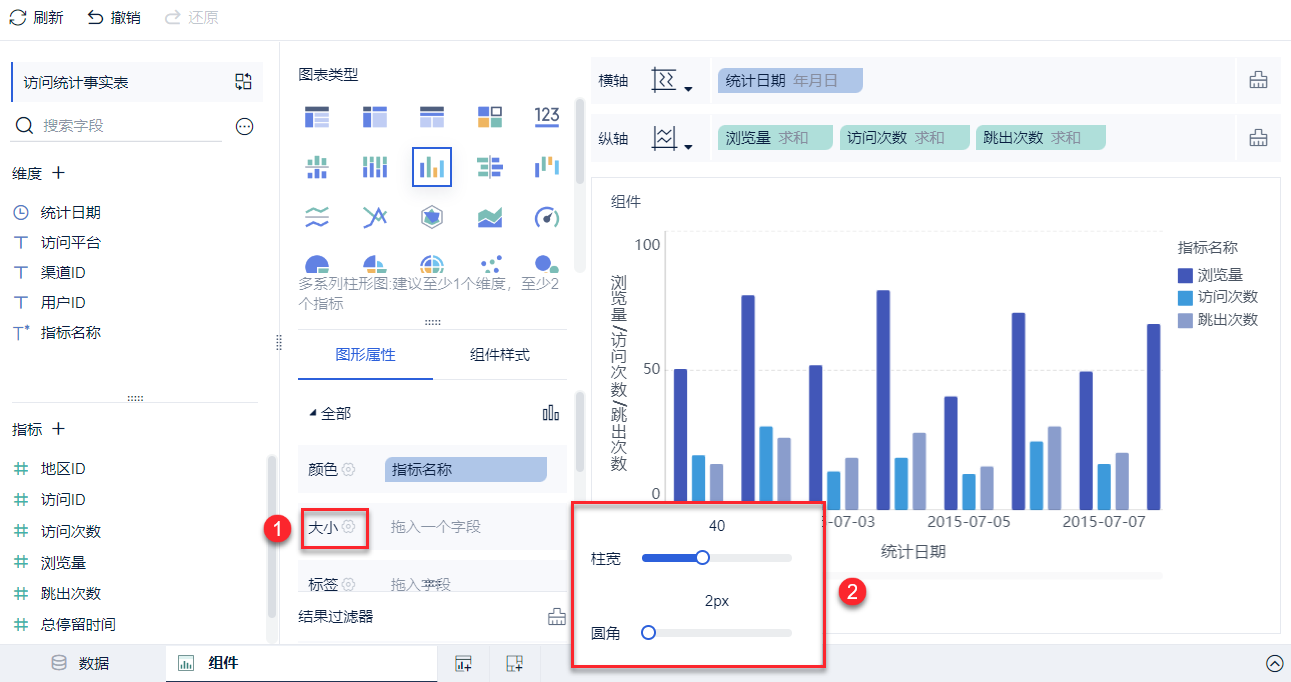This screenshot has height=682, width=1291.
Task: Click the table switch icon beside 访问统计事实表
Action: [243, 82]
